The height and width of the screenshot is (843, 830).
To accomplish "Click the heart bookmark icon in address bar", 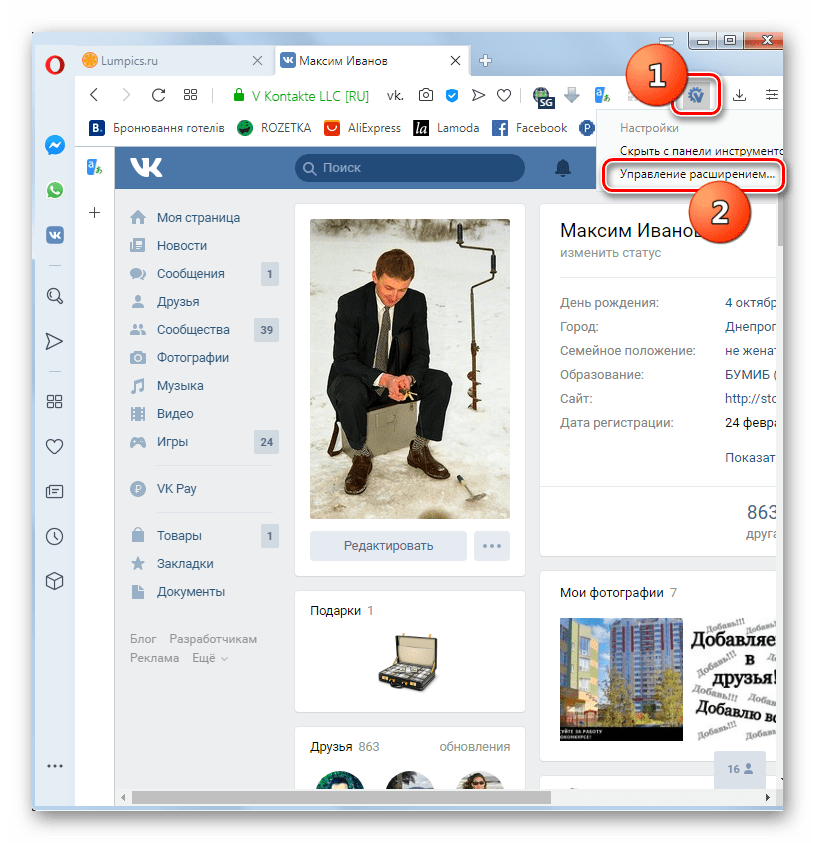I will coord(505,95).
